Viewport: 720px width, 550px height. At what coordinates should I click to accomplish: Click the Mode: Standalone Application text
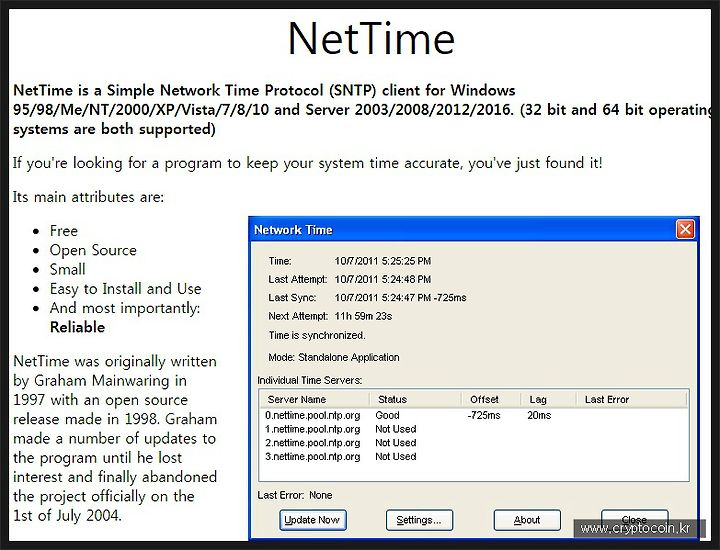[x=334, y=358]
